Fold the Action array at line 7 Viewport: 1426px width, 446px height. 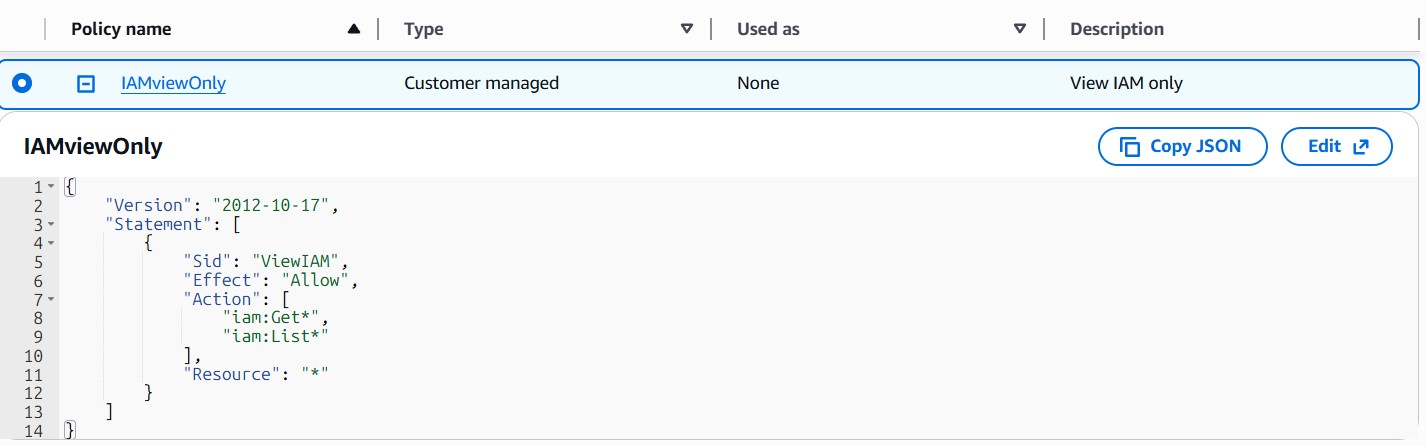50,299
